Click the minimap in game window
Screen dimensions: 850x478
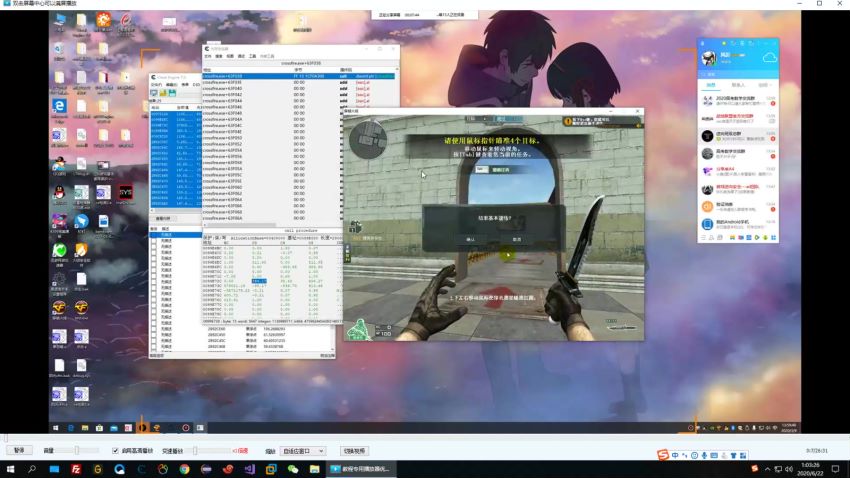pyautogui.click(x=368, y=139)
